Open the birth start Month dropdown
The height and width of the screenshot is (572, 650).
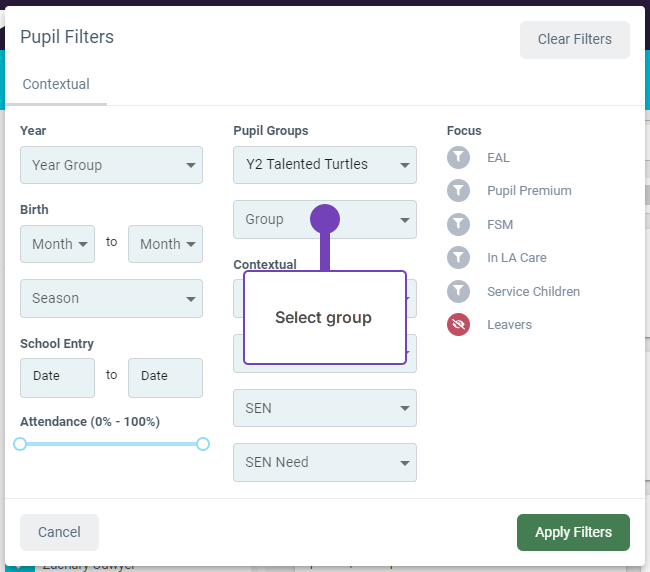[x=57, y=244]
